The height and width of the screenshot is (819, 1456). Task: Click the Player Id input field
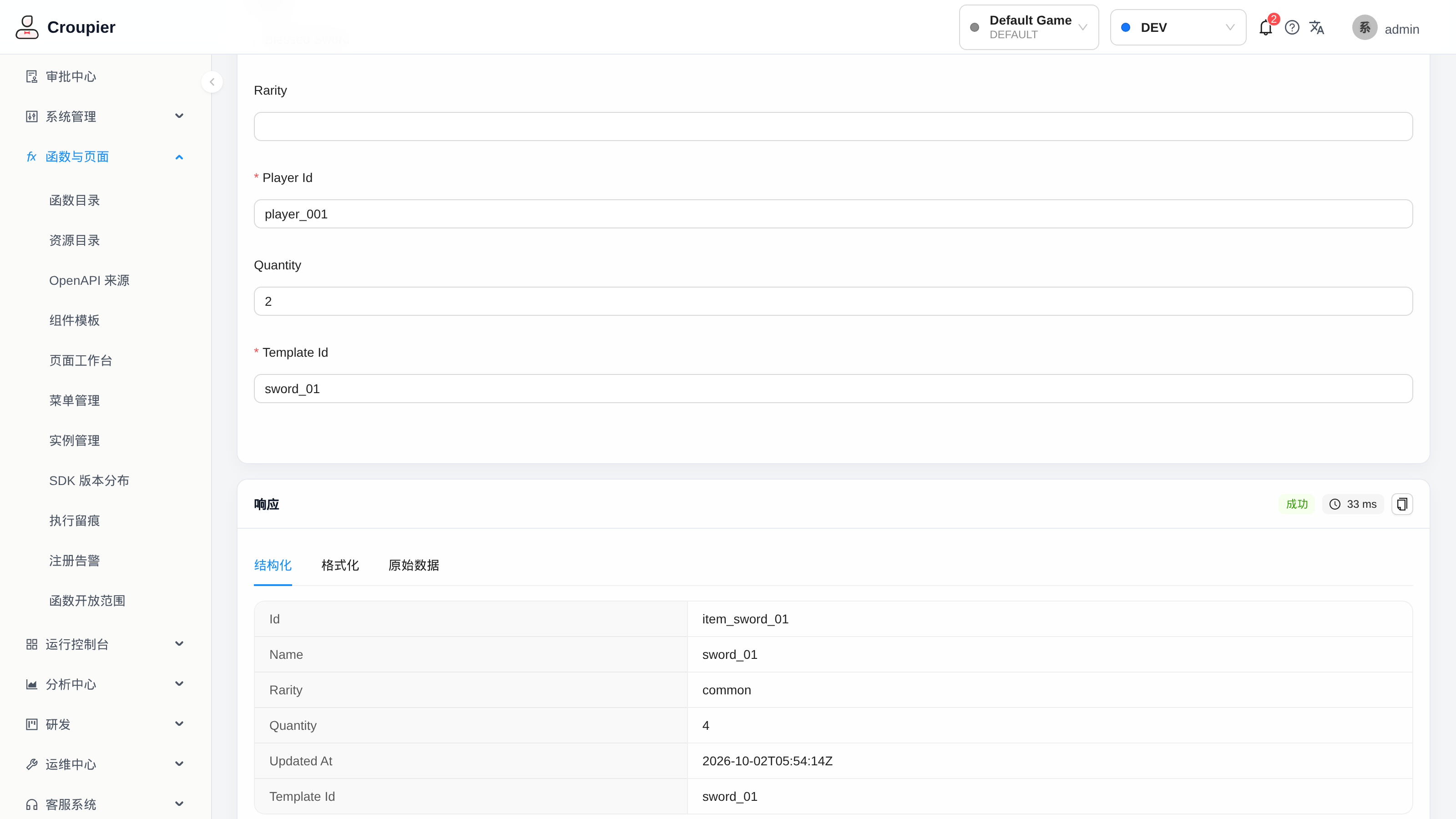point(833,214)
